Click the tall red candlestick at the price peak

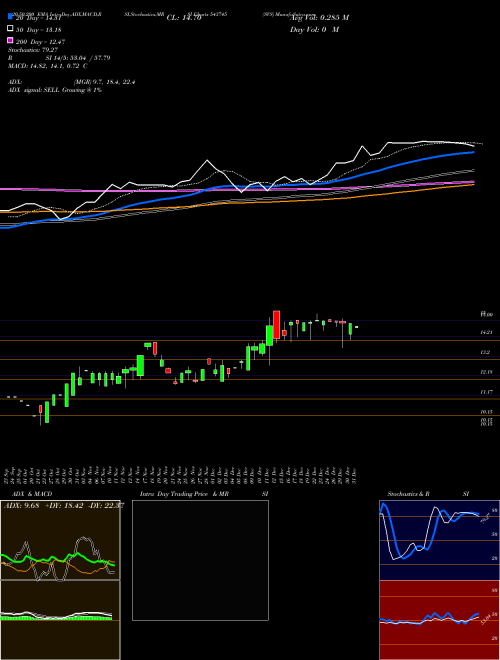tap(277, 325)
